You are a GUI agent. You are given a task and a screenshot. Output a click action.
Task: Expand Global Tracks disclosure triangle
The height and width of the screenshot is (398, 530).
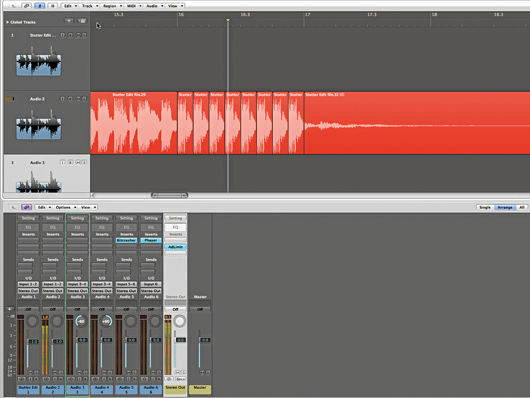pyautogui.click(x=7, y=22)
